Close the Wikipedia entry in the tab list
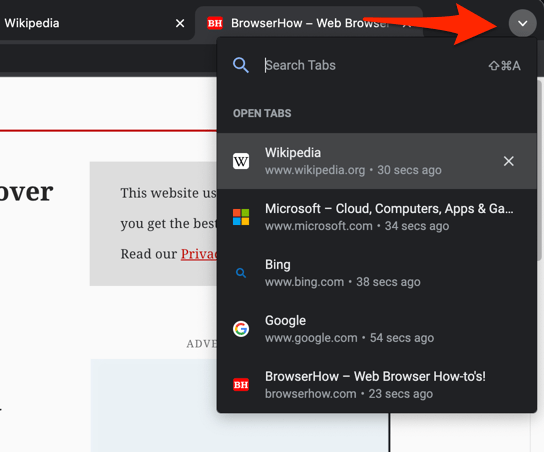The image size is (544, 452). (x=509, y=161)
